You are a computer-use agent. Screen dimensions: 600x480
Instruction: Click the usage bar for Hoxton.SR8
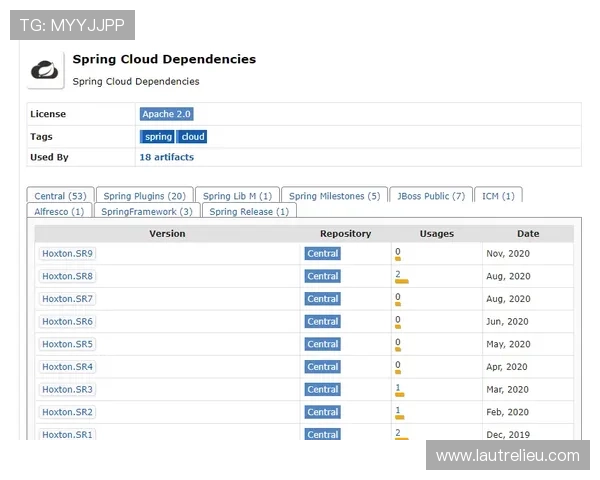click(402, 282)
